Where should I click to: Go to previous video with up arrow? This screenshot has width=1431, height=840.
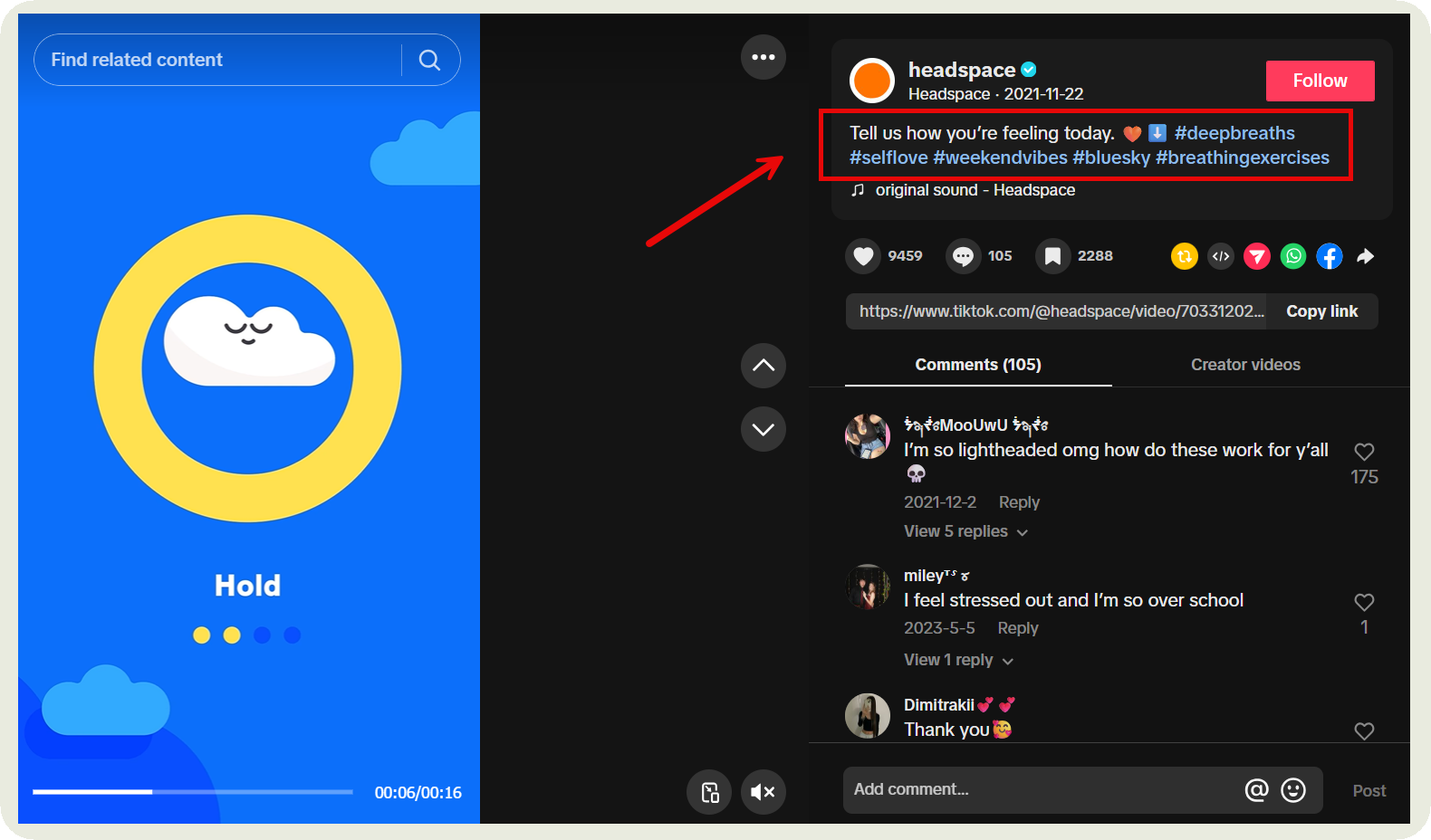764,366
